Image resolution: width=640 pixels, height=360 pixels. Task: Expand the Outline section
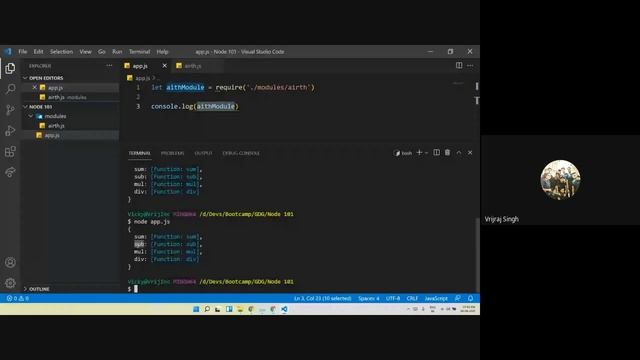click(x=25, y=289)
